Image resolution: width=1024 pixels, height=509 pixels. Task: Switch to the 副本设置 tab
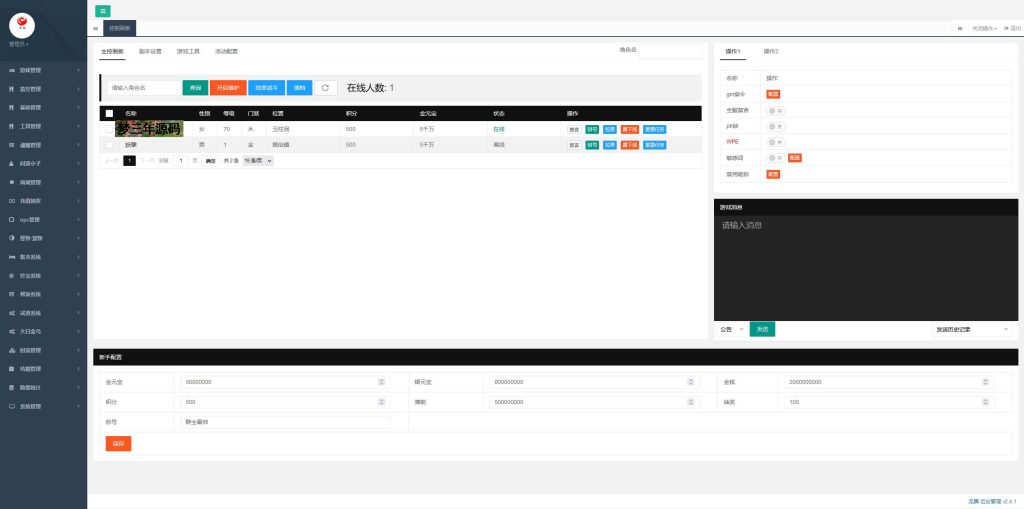point(150,51)
